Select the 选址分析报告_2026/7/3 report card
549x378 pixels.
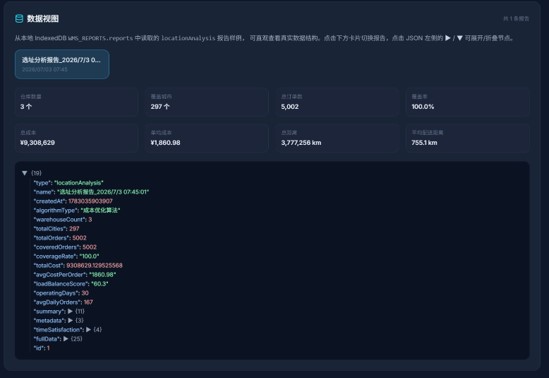pos(62,64)
